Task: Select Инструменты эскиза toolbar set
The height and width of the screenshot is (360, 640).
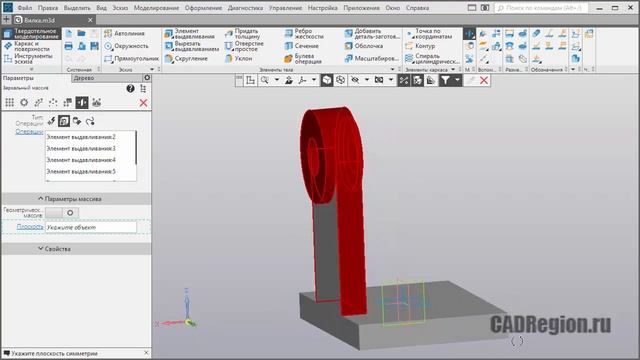Action: pyautogui.click(x=31, y=59)
